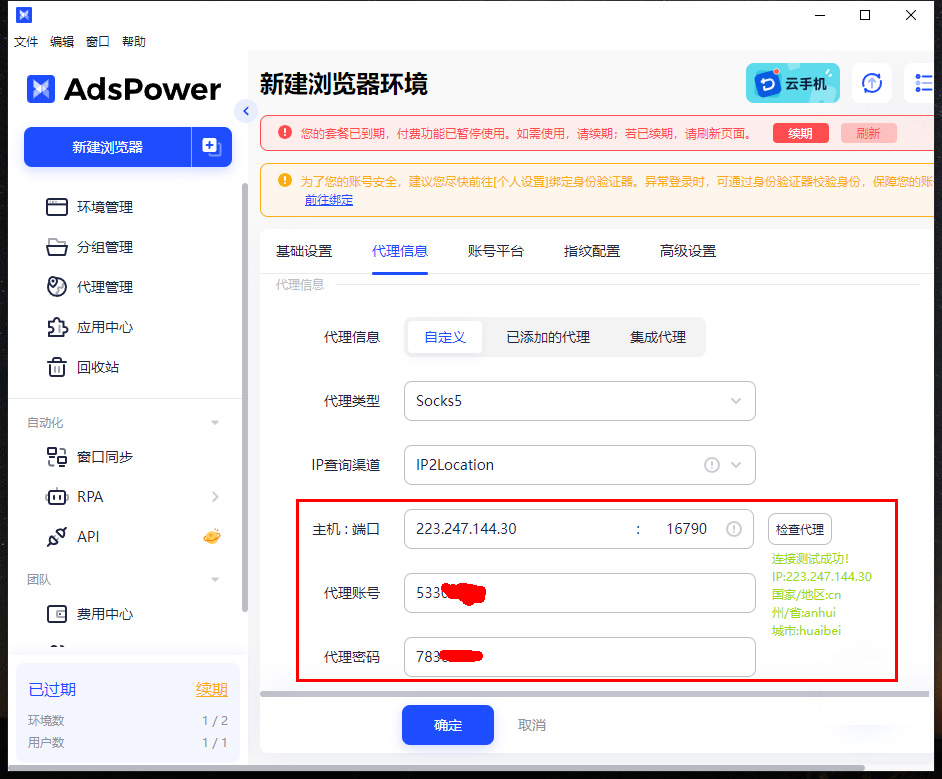Collapse the sidebar with the arrow toggle
Image resolution: width=942 pixels, height=779 pixels.
246,111
